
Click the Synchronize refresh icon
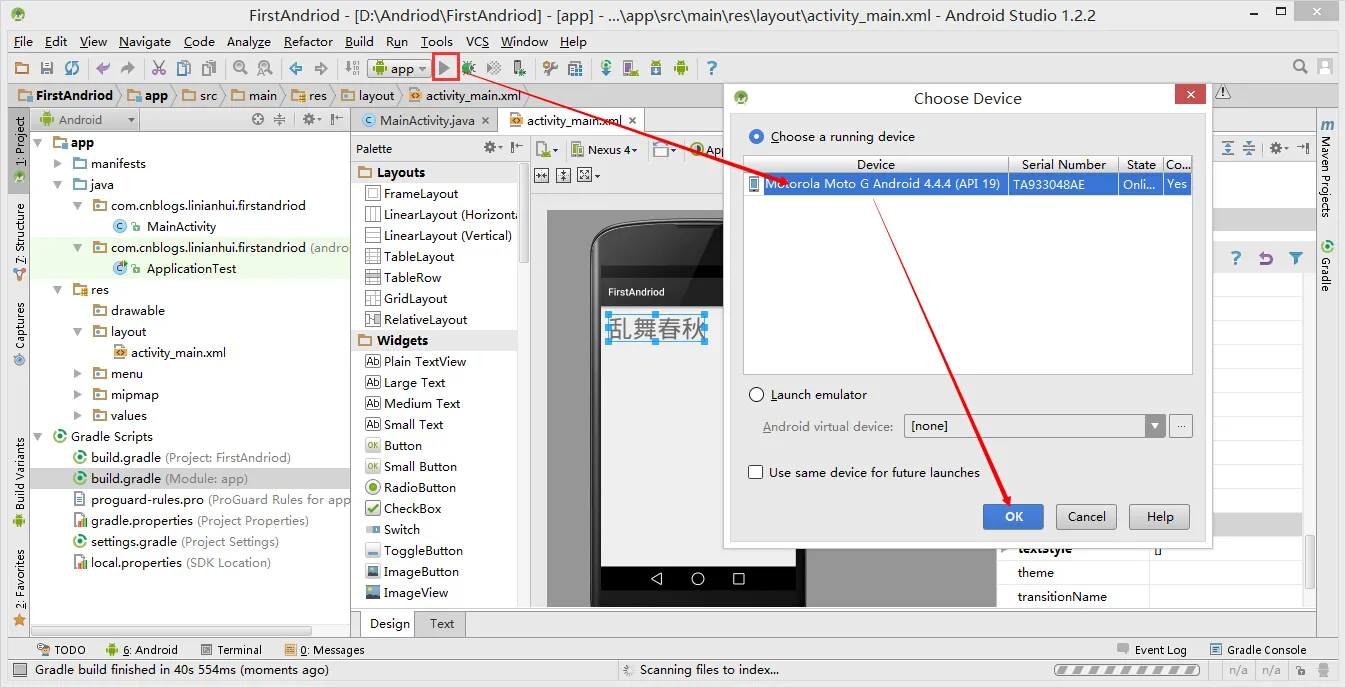[72, 68]
